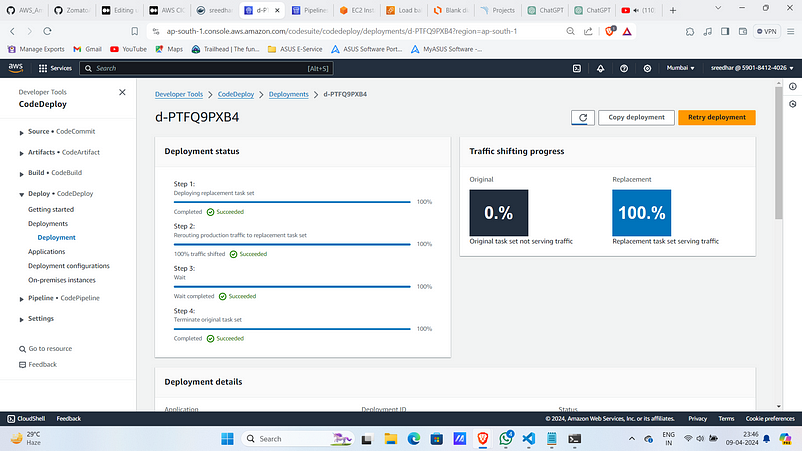Open a new browser tab

[673, 10]
